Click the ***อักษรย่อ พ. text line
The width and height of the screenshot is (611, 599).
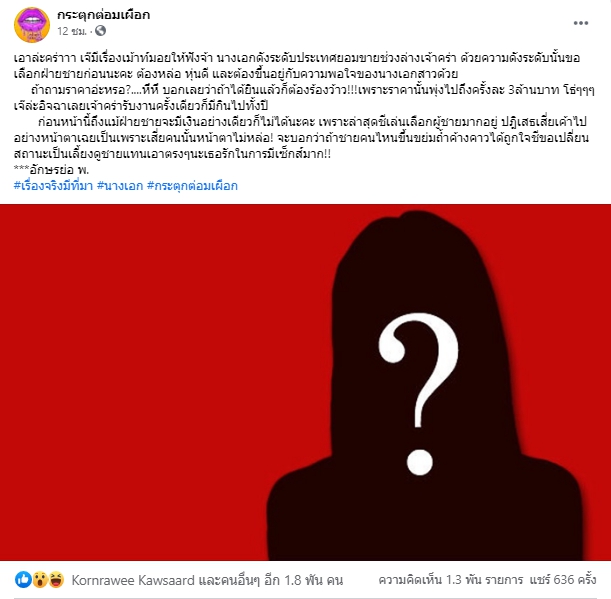pyautogui.click(x=51, y=170)
